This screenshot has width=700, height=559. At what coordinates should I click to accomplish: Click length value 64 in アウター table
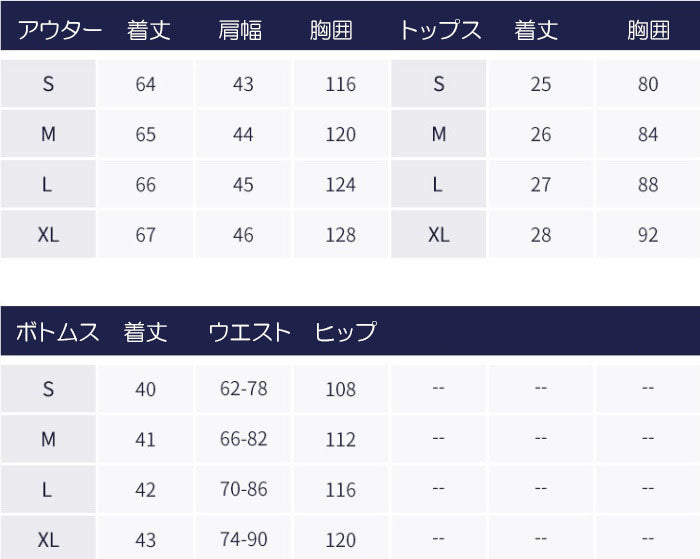(145, 84)
